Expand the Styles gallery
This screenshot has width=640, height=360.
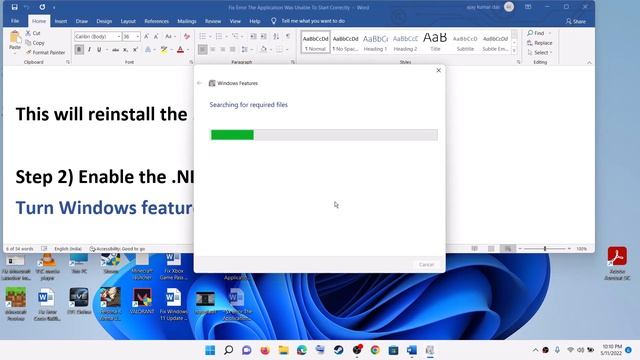pyautogui.click(x=514, y=51)
